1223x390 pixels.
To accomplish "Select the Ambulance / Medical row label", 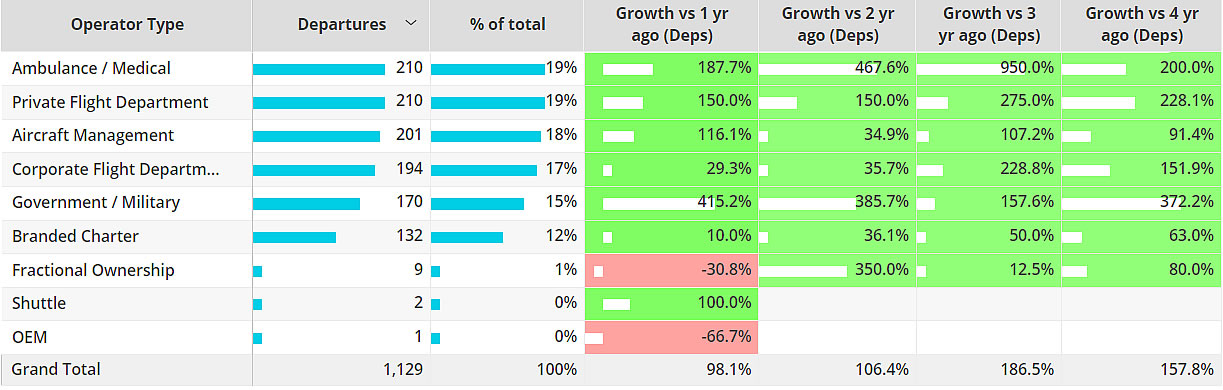I will pyautogui.click(x=91, y=68).
